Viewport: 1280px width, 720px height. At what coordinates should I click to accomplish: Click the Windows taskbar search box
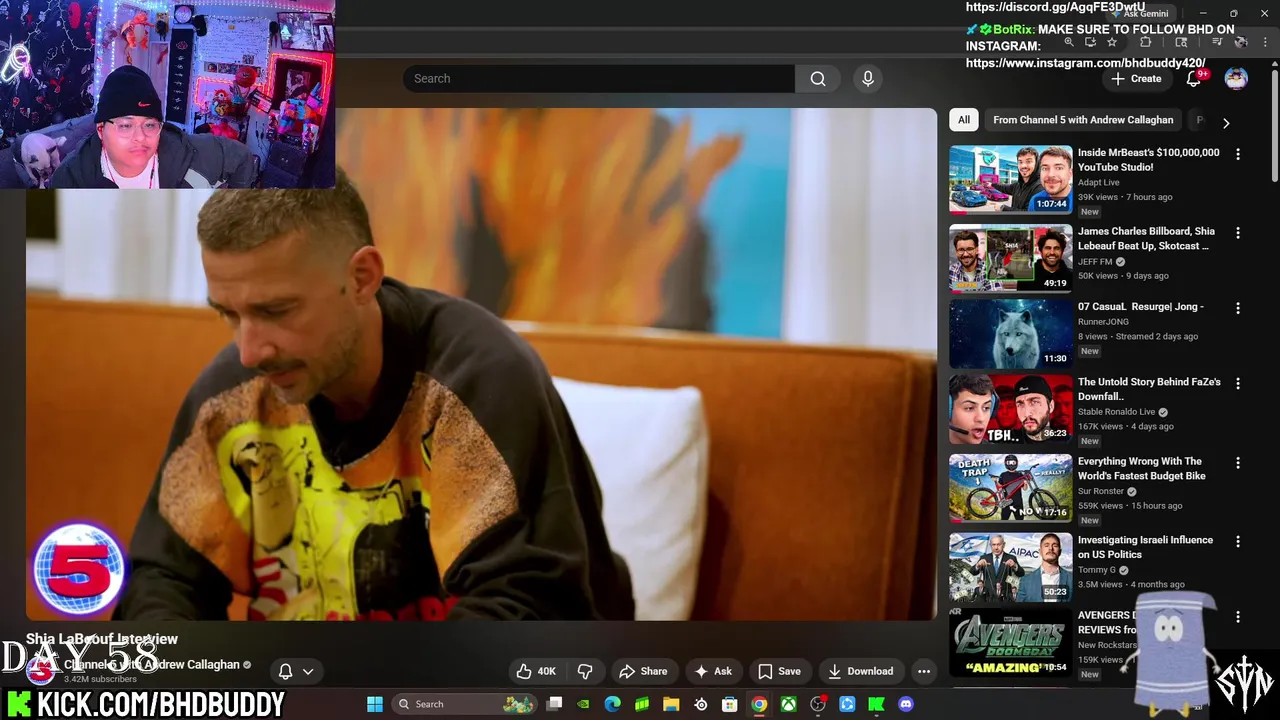pyautogui.click(x=464, y=704)
